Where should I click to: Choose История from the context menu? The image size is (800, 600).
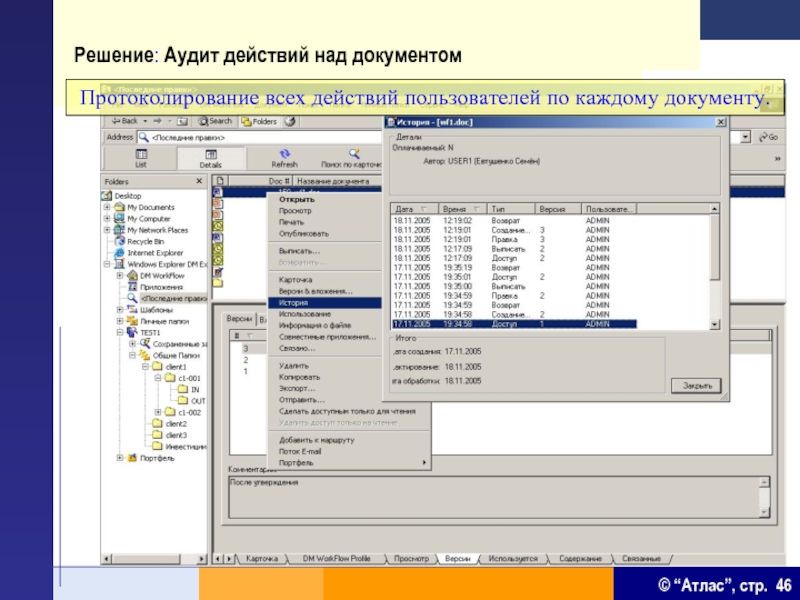pyautogui.click(x=294, y=301)
